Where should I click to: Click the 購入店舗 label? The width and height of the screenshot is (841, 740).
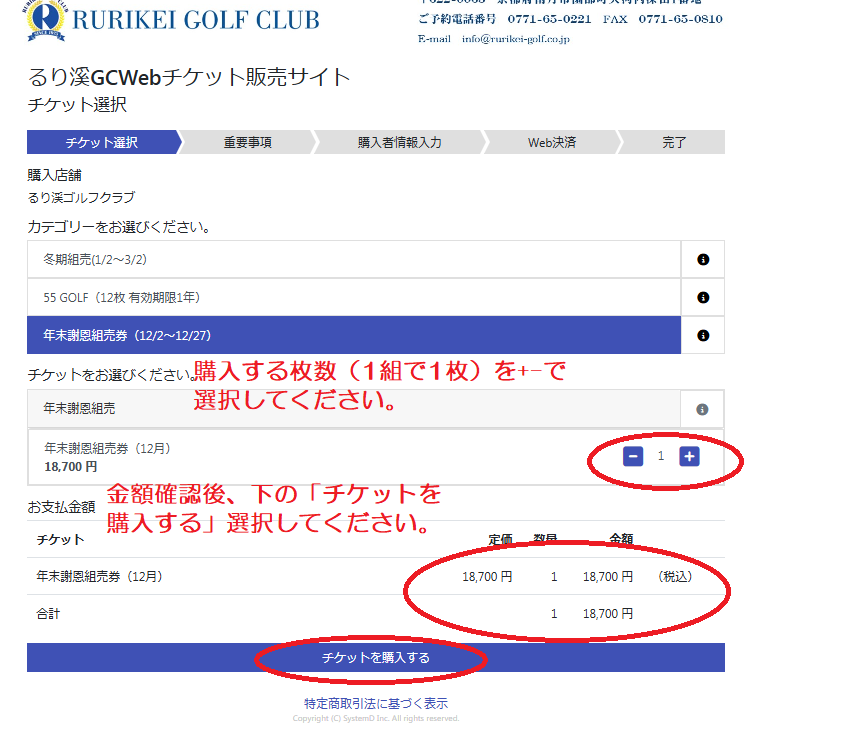point(54,175)
